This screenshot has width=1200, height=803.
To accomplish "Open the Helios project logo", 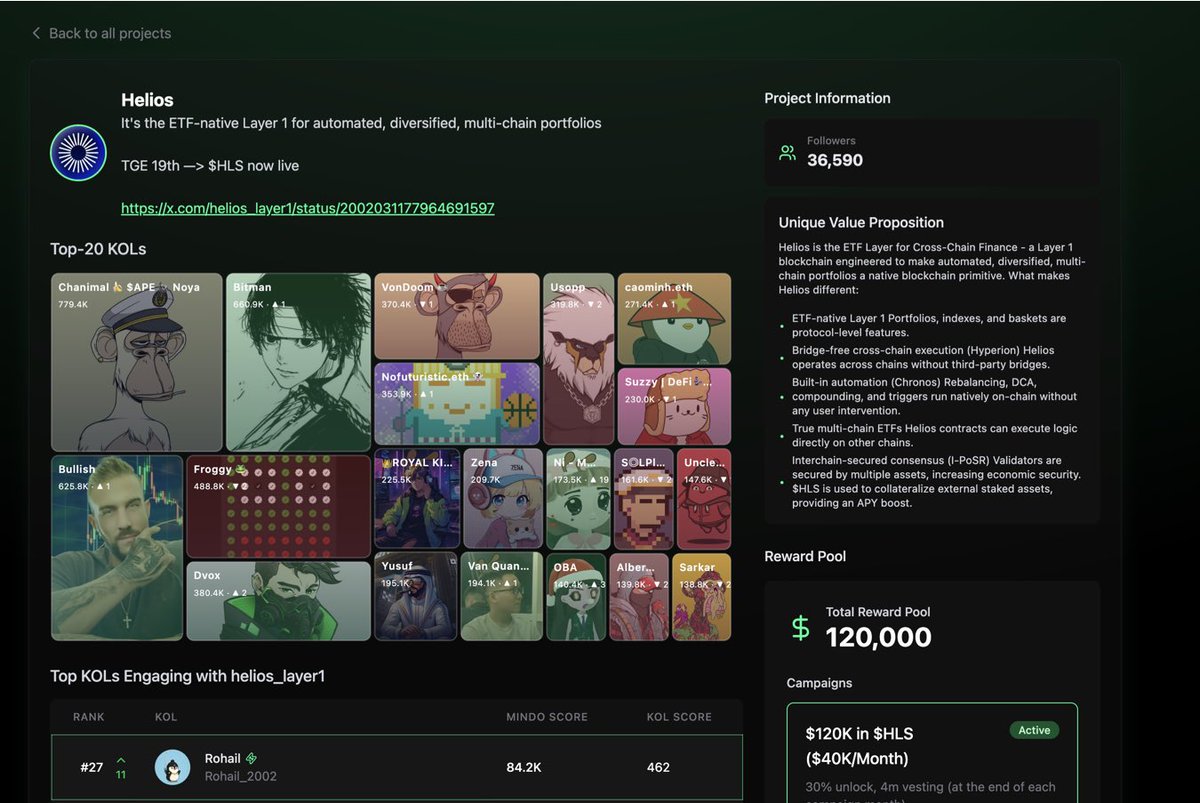I will pyautogui.click(x=78, y=152).
